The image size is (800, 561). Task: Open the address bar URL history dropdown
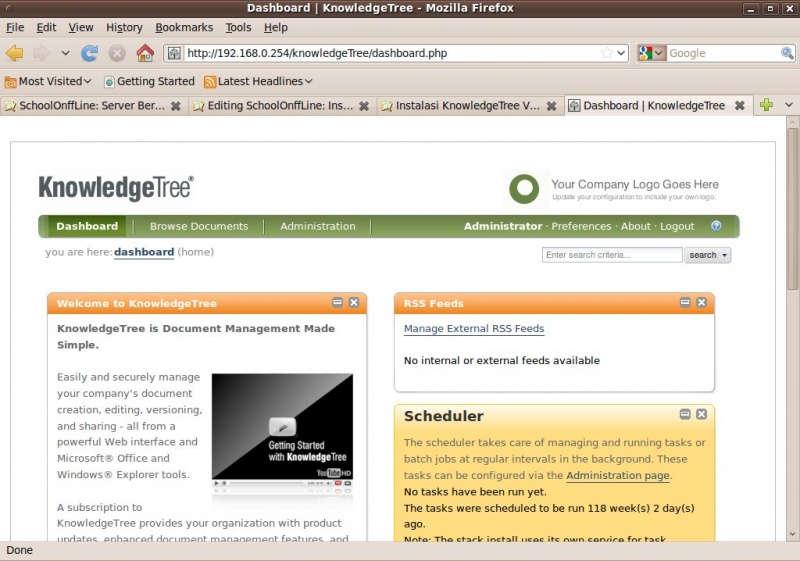pyautogui.click(x=621, y=53)
